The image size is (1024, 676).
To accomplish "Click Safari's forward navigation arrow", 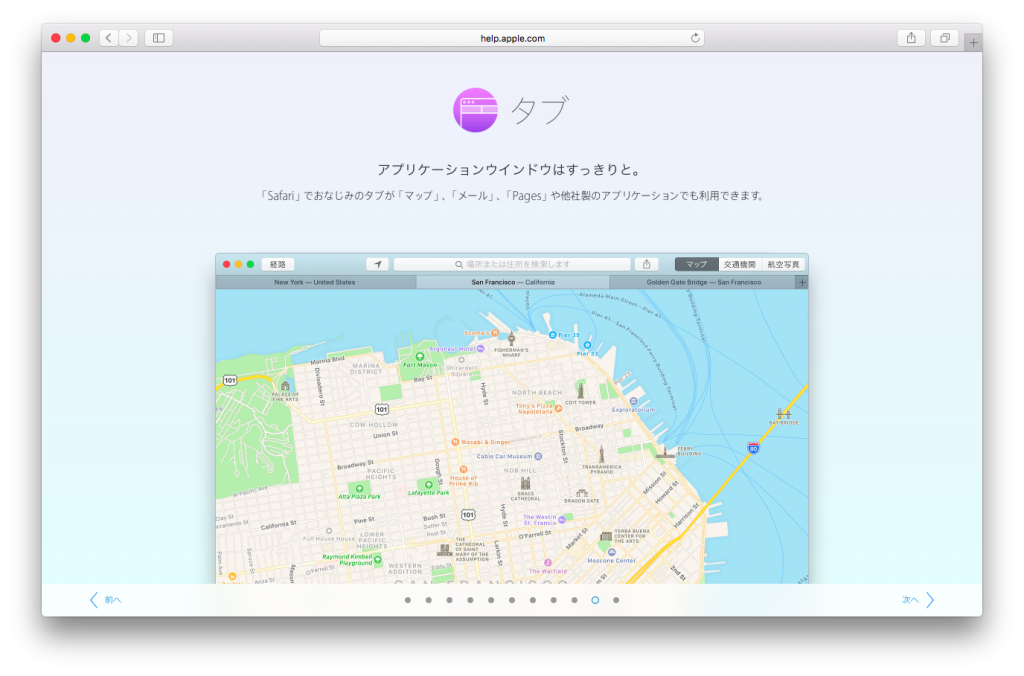I will (129, 38).
